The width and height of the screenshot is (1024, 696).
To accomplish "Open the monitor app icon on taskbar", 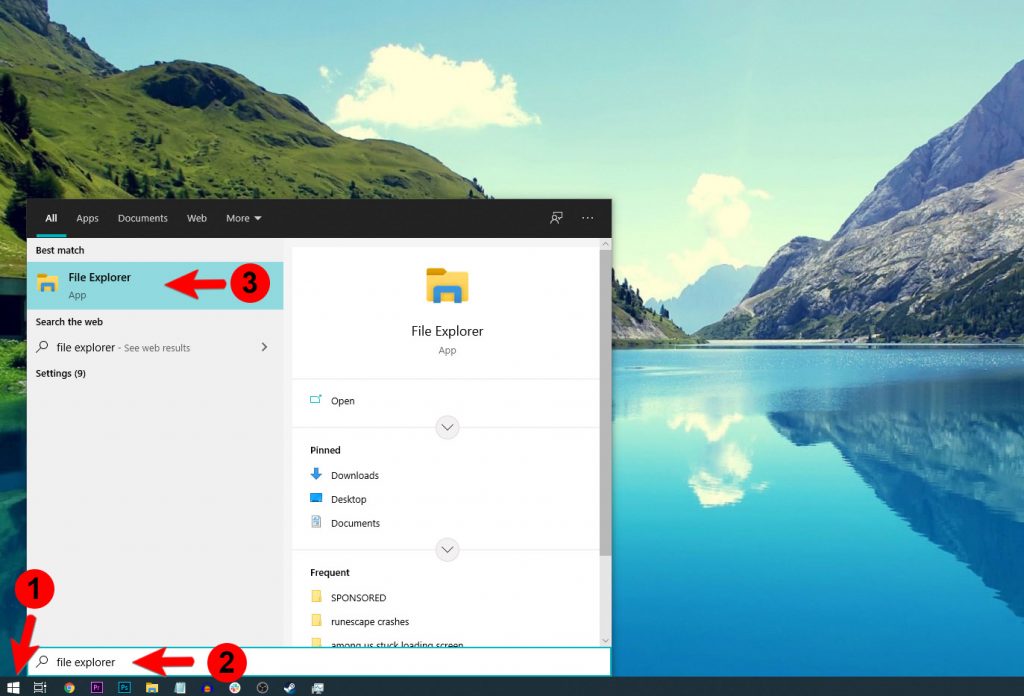I will (317, 687).
